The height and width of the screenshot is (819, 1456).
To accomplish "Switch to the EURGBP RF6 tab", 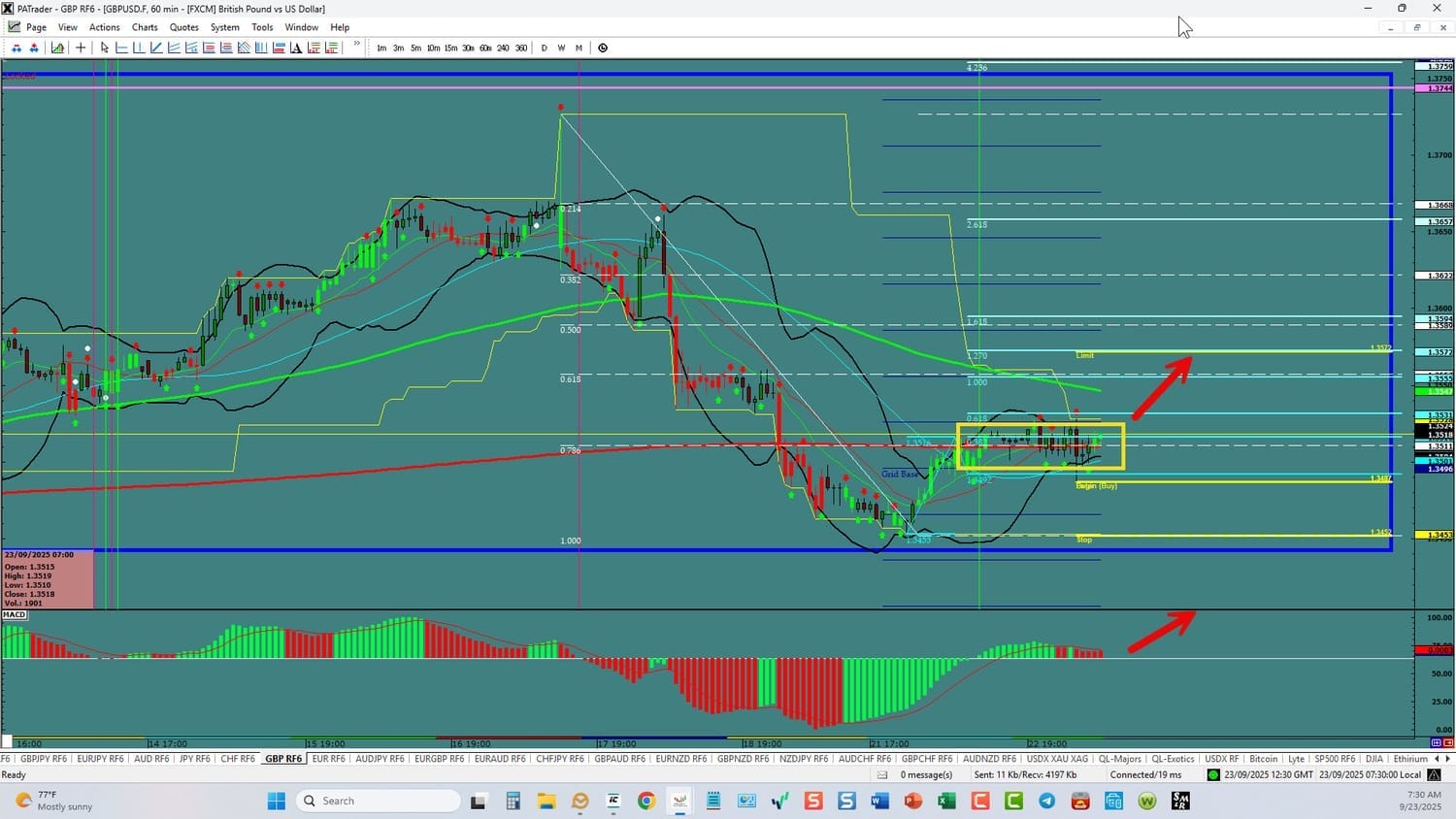I will click(439, 759).
